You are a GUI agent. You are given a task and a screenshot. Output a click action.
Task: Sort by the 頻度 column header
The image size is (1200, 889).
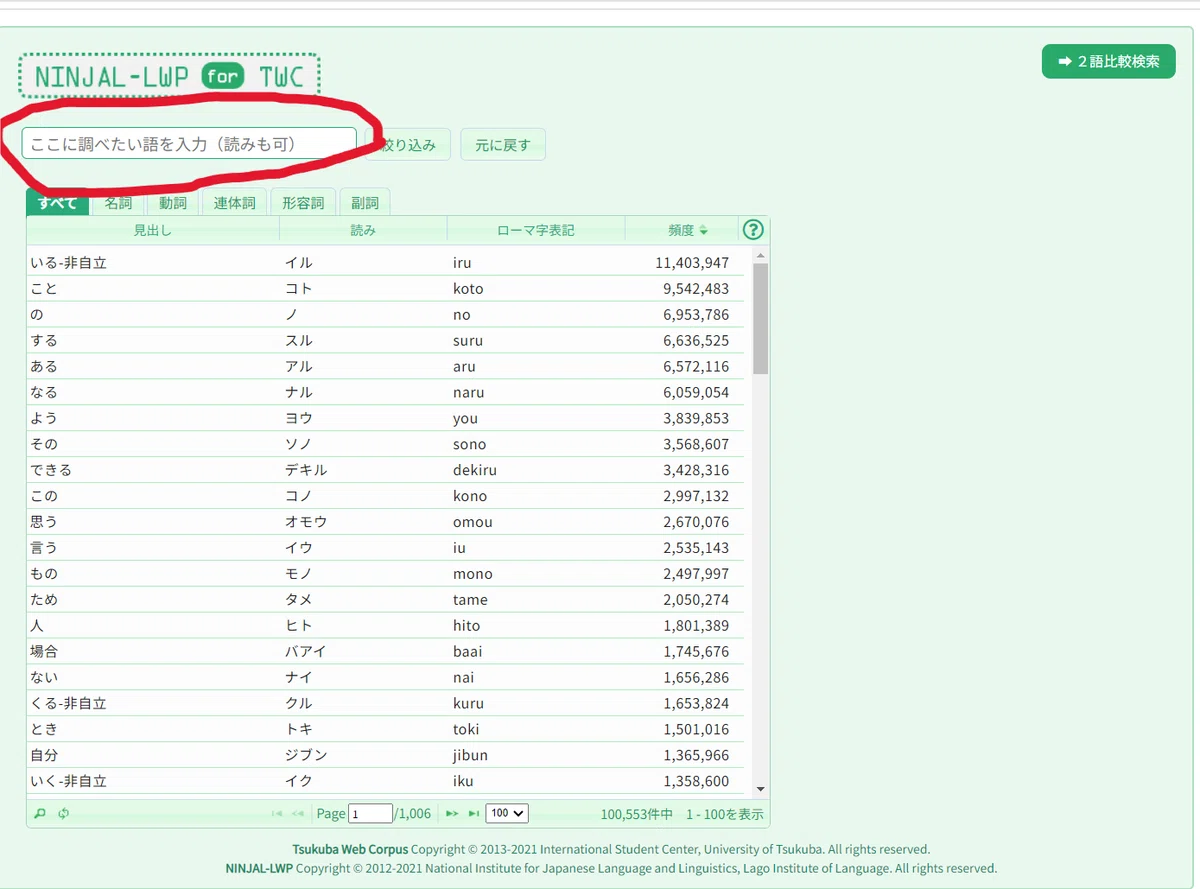(682, 230)
